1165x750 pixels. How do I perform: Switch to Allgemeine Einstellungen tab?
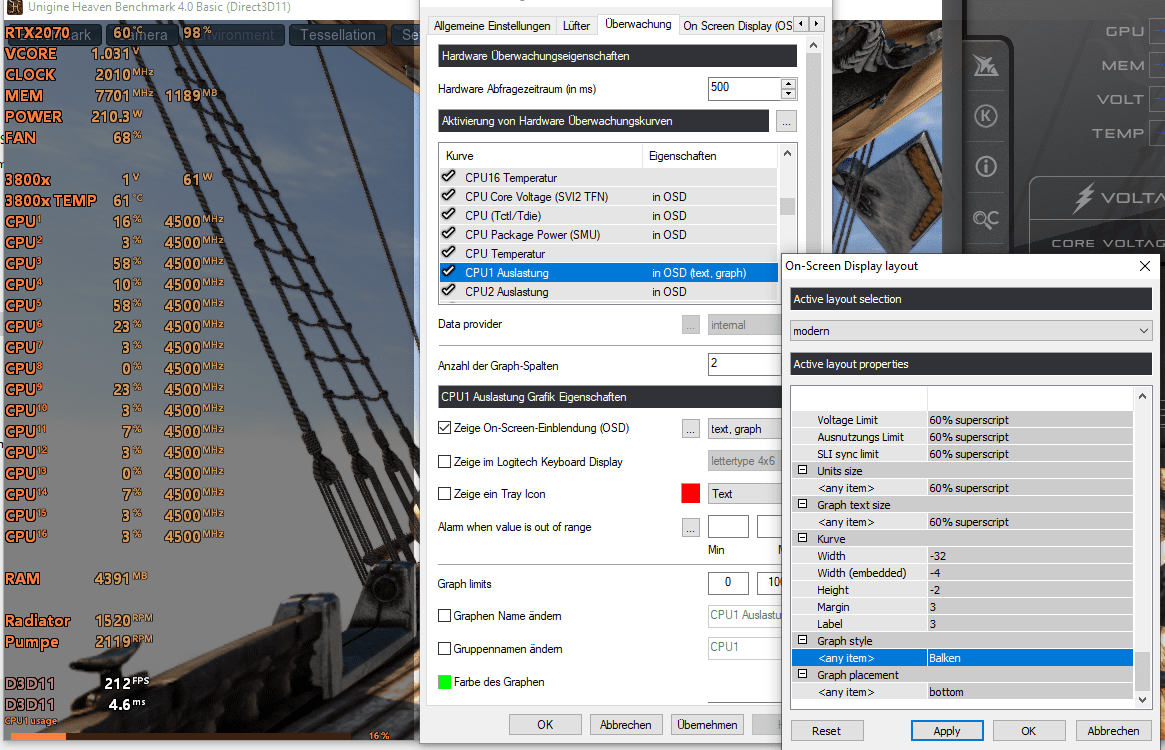tap(492, 26)
